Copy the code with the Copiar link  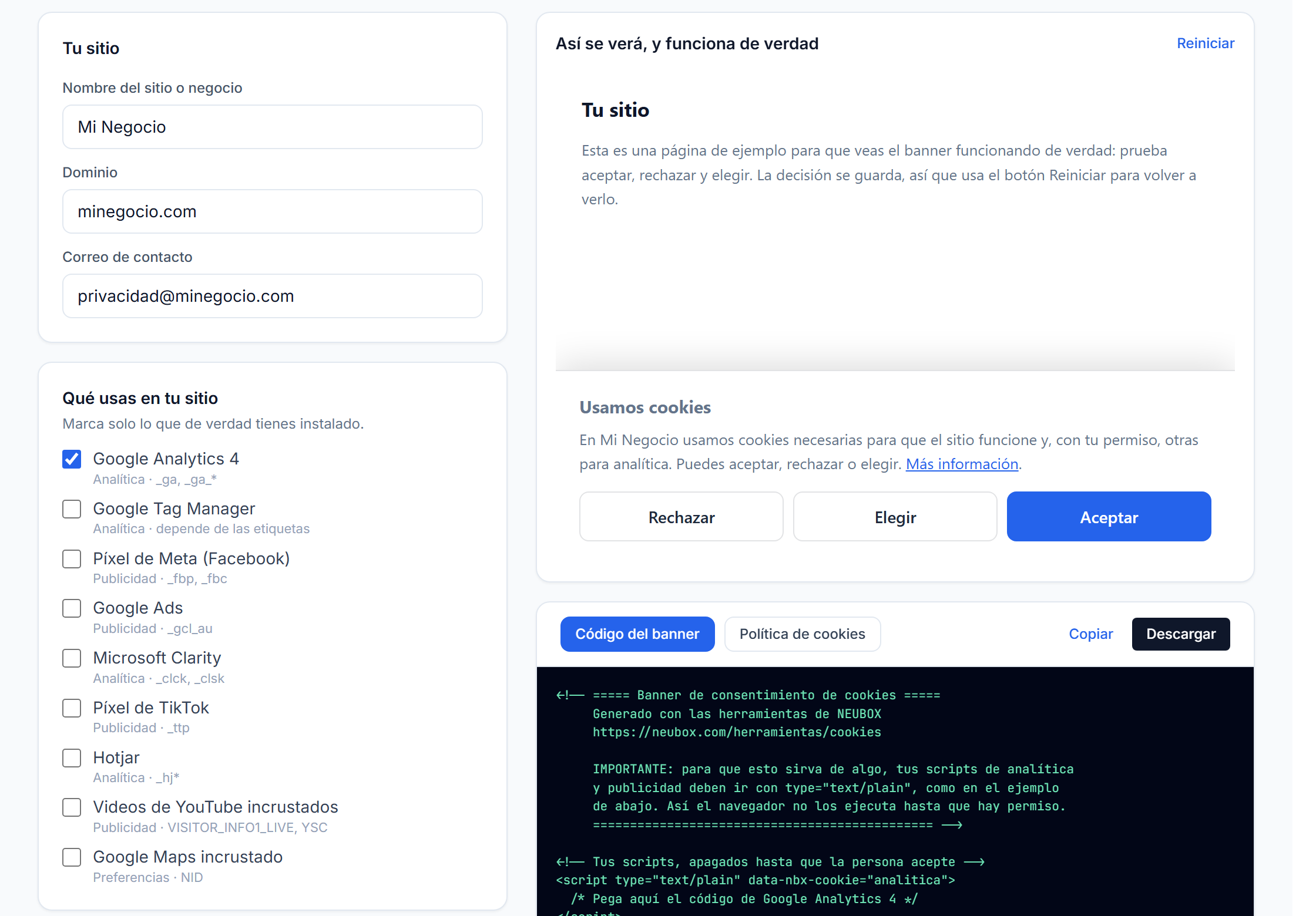1091,634
